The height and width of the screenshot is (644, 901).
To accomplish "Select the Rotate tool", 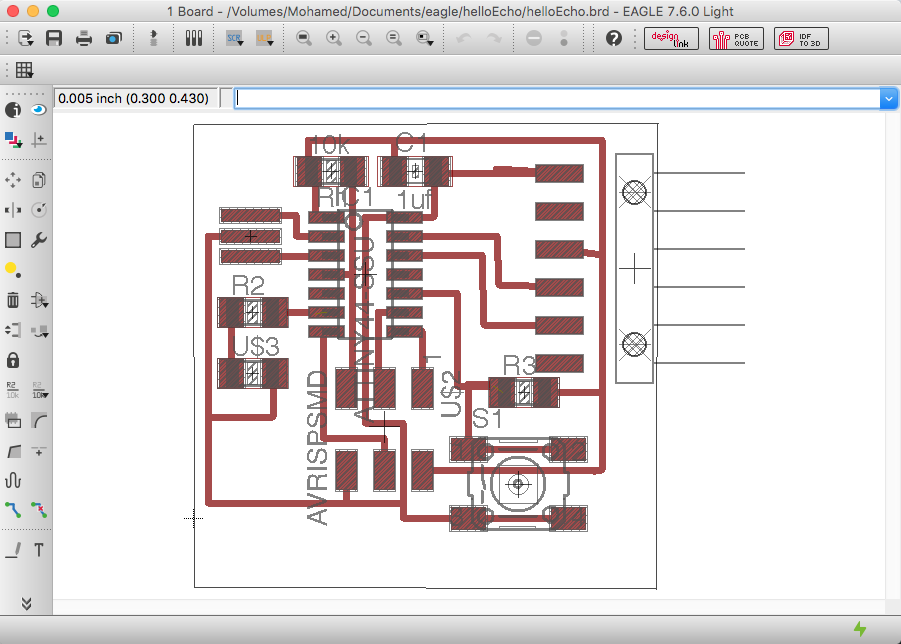I will point(38,210).
